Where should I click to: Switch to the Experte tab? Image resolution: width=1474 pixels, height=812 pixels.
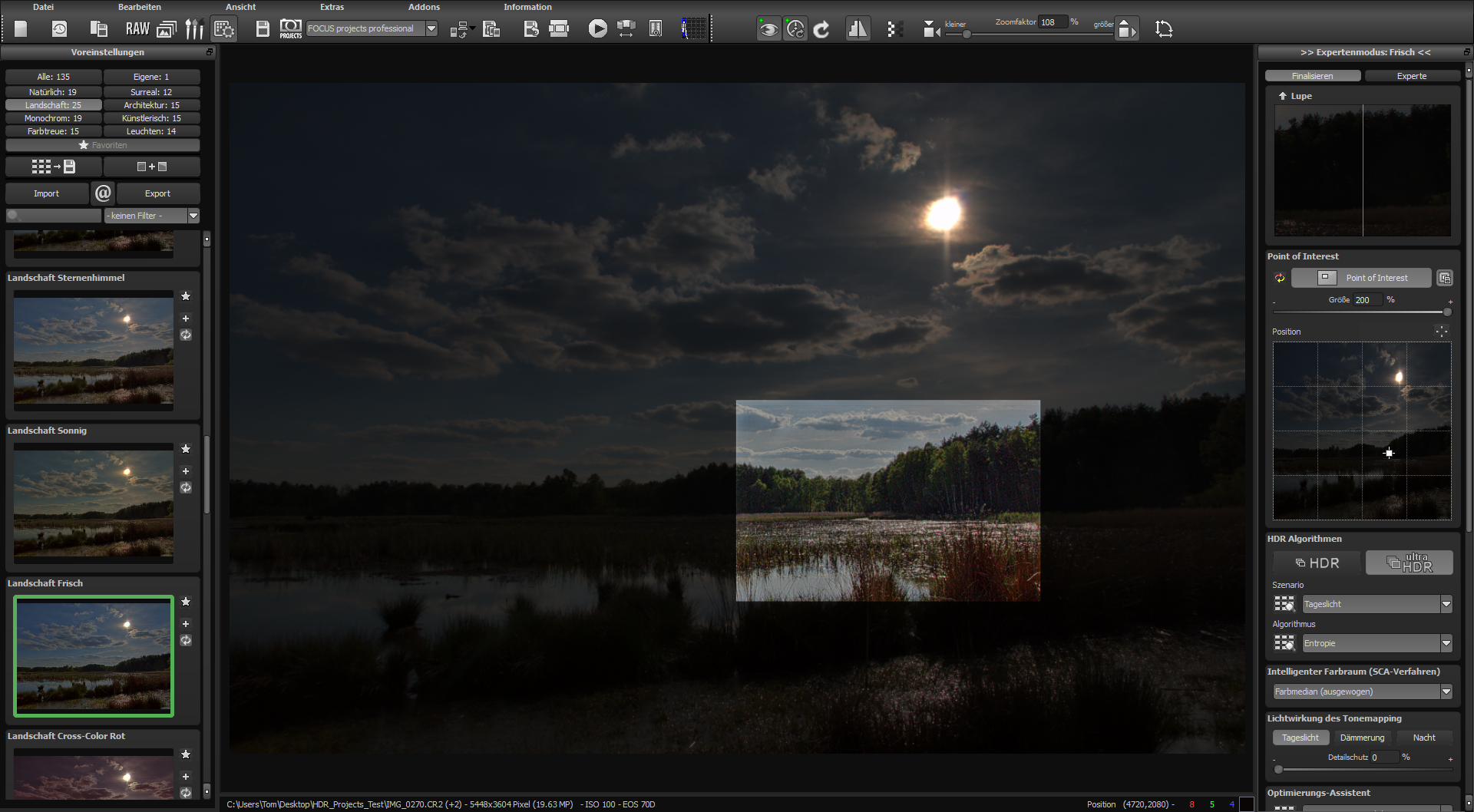coord(1412,76)
